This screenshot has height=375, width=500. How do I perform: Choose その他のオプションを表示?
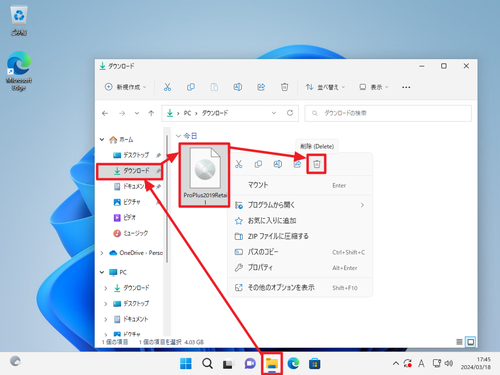[300, 288]
